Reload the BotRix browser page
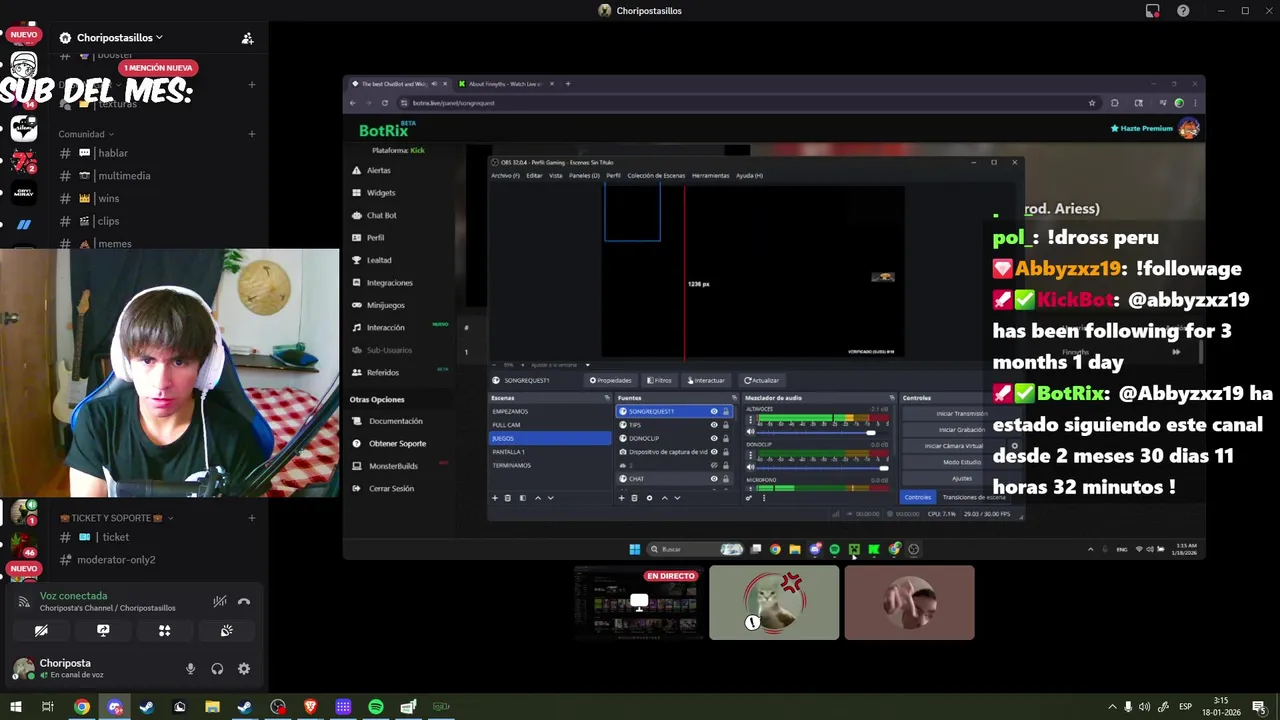1280x720 pixels. [x=385, y=103]
